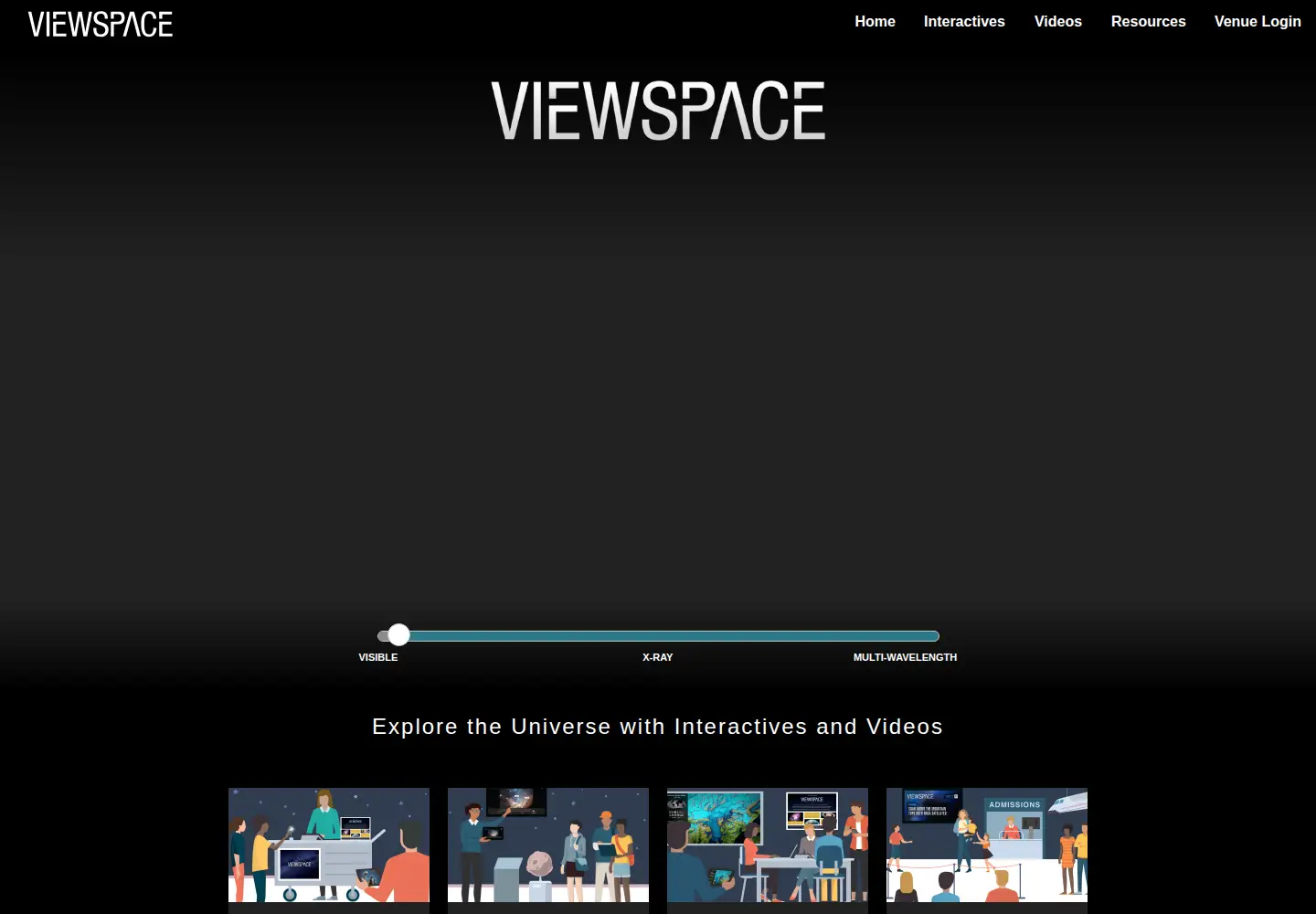Click the teal slider track near the X-RAY label
This screenshot has height=914, width=1316.
point(658,636)
